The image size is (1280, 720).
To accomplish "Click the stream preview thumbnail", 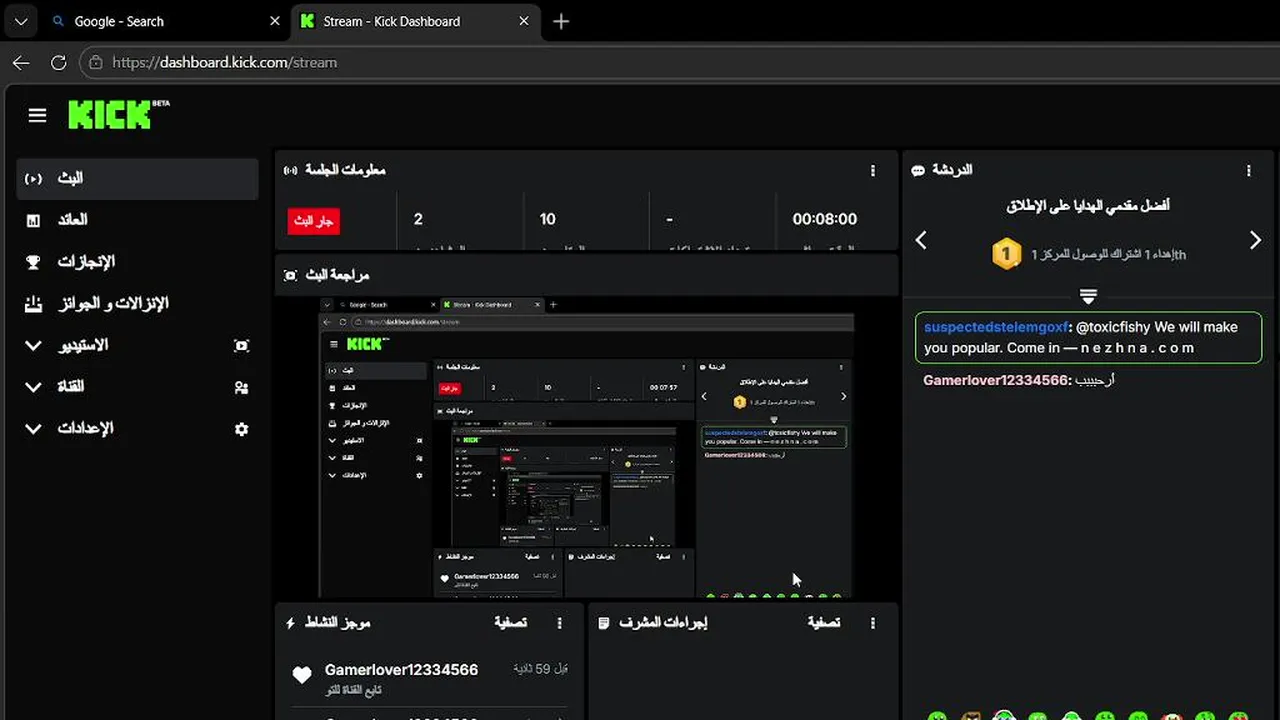I will 586,447.
